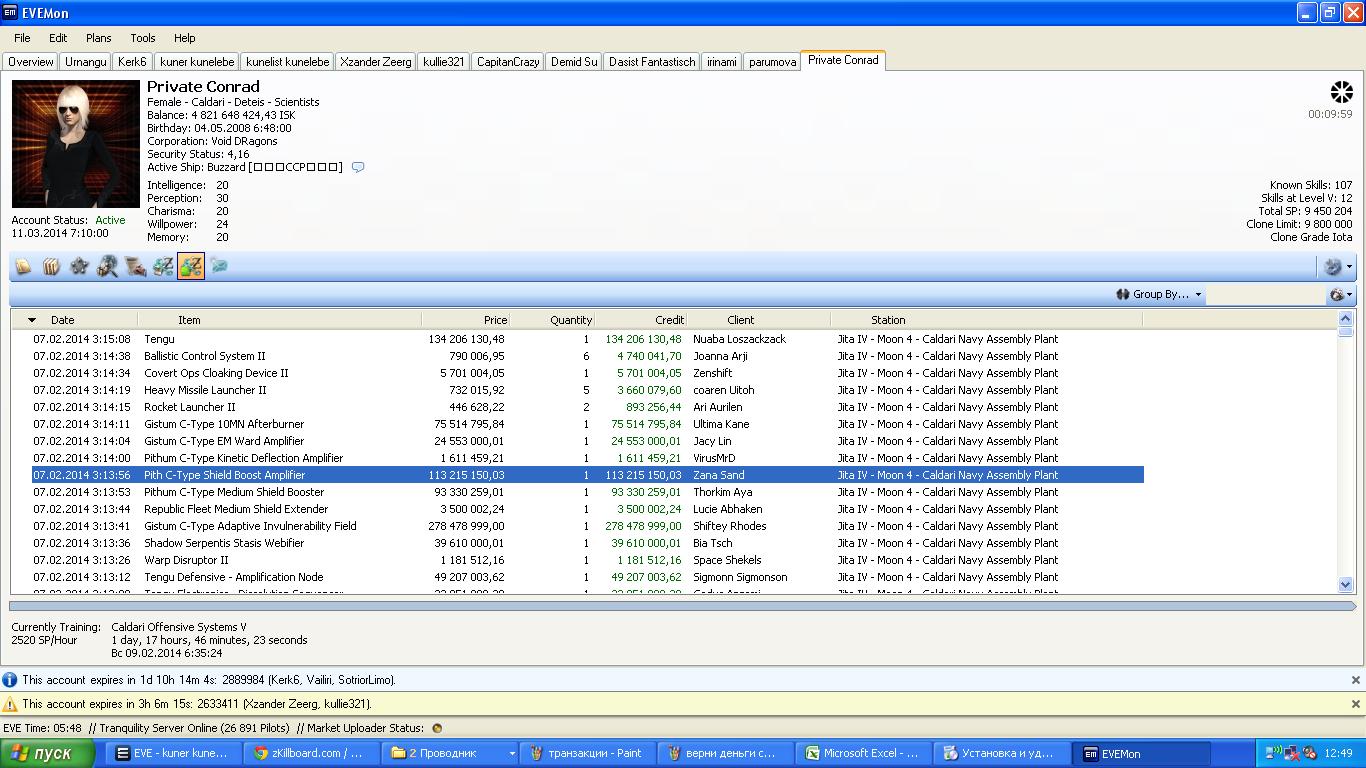Open the EVE Mail messages icon
Screen dimensions: 1366x768
click(219, 266)
